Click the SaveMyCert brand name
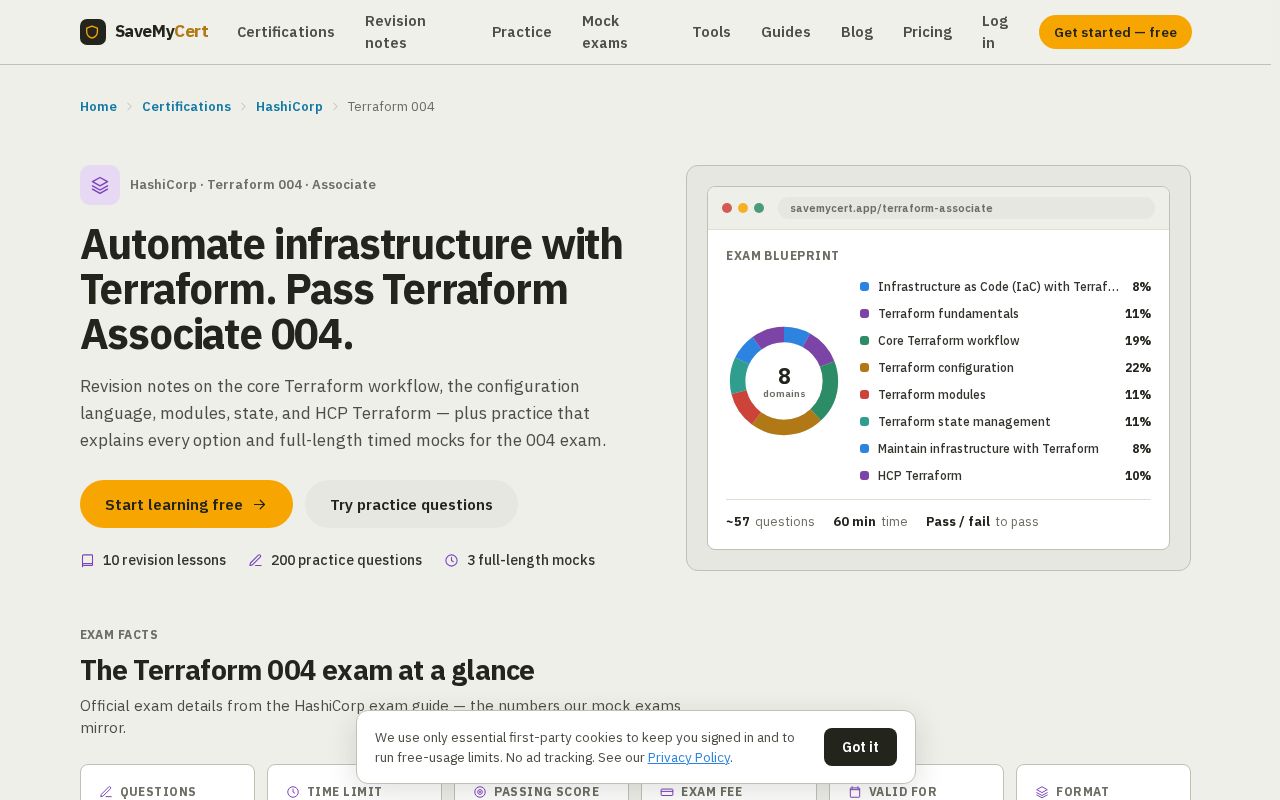 (x=162, y=32)
